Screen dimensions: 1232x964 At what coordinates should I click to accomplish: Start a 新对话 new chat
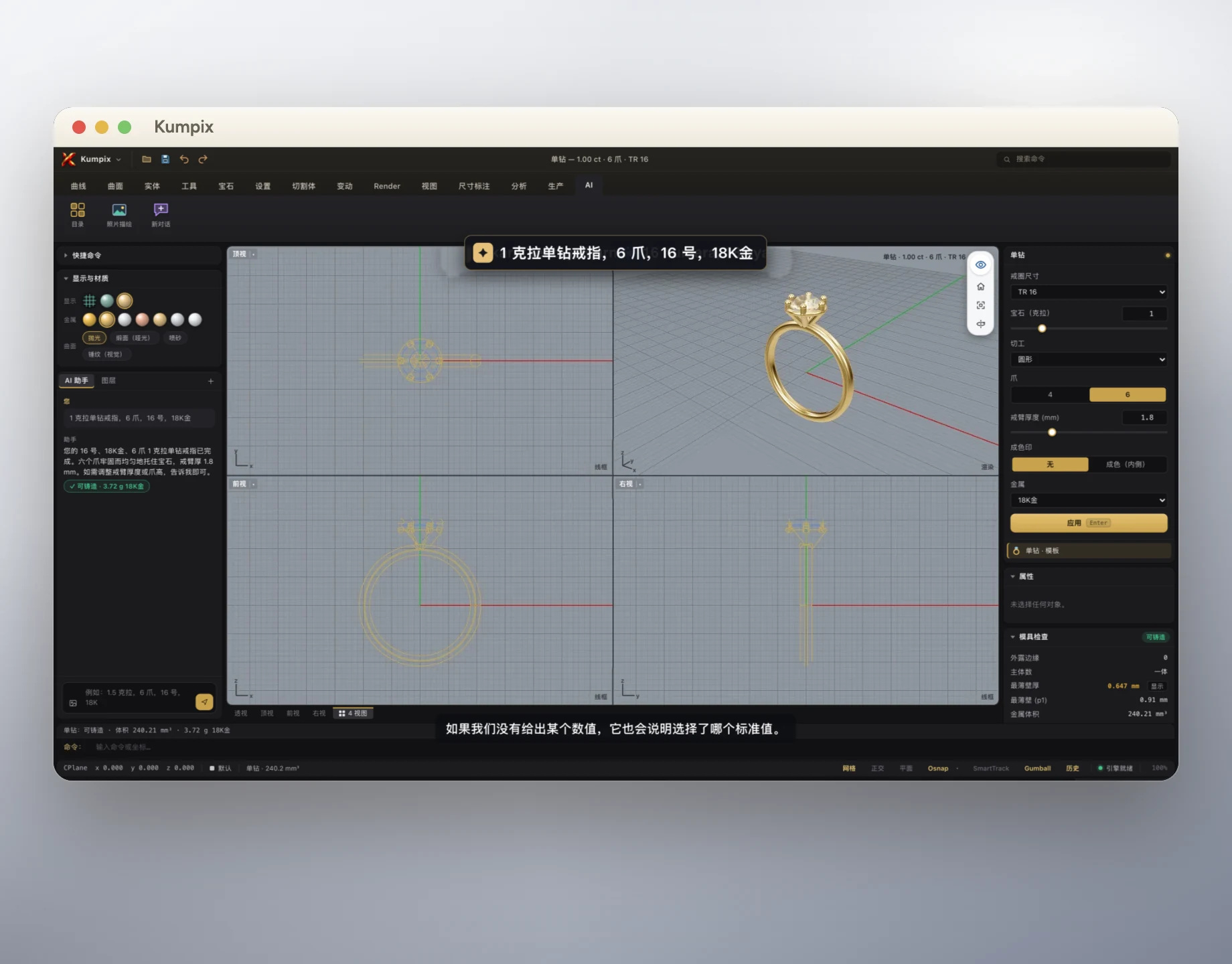click(x=161, y=215)
